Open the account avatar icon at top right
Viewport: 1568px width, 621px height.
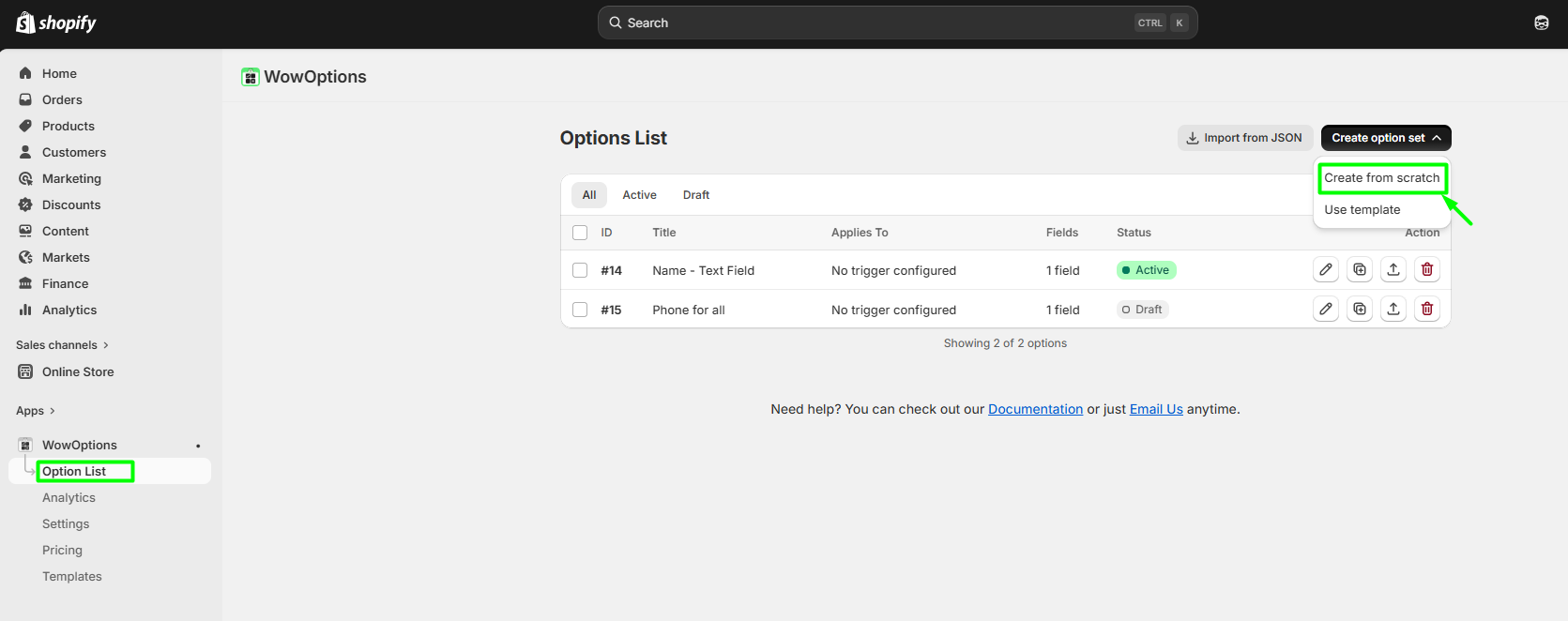(x=1541, y=23)
